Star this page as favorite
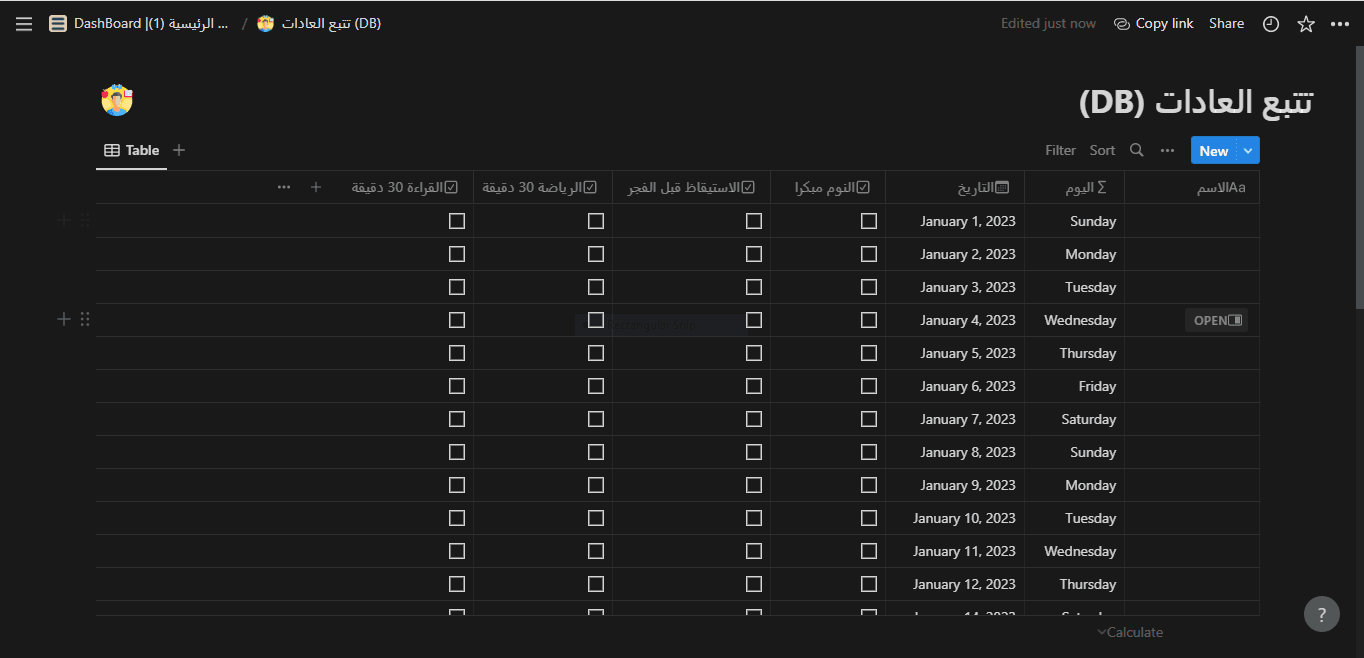The height and width of the screenshot is (658, 1364). coord(1306,24)
